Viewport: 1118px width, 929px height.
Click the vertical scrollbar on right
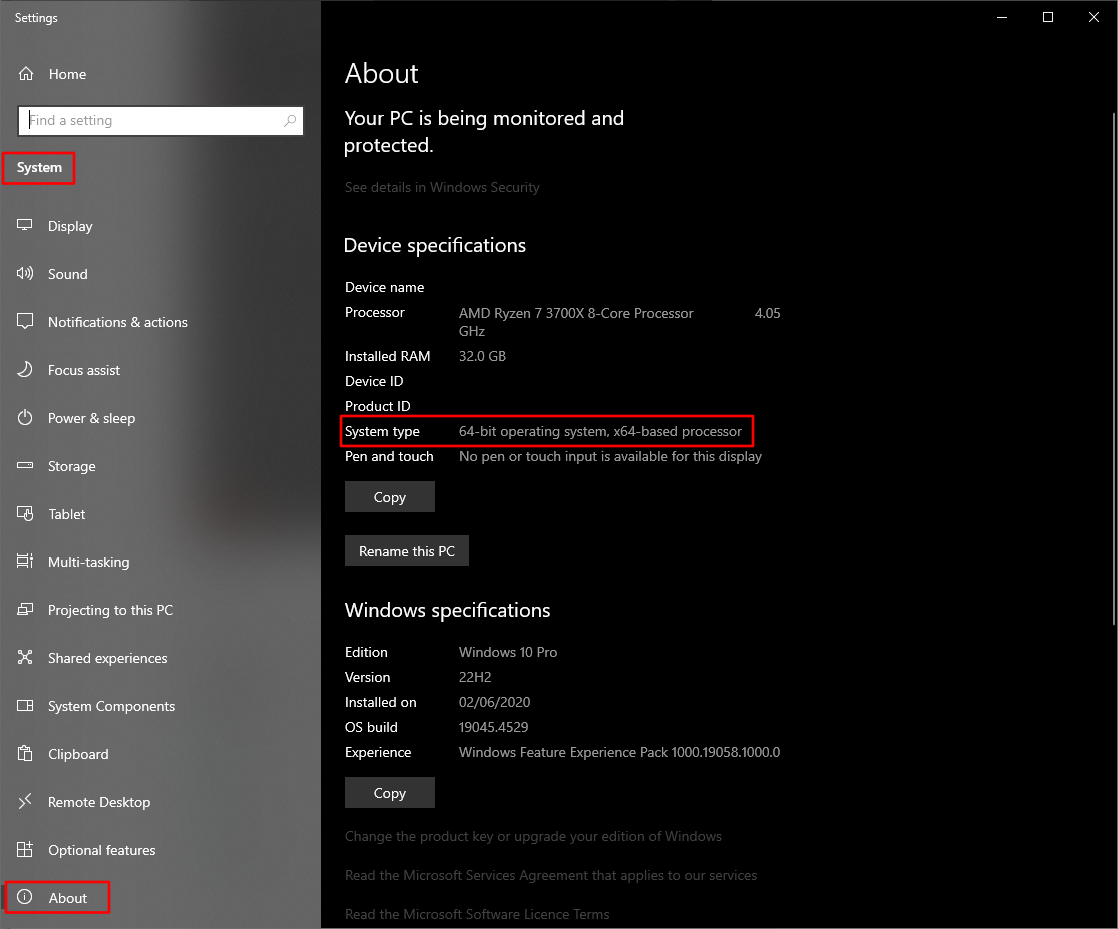pyautogui.click(x=1112, y=330)
